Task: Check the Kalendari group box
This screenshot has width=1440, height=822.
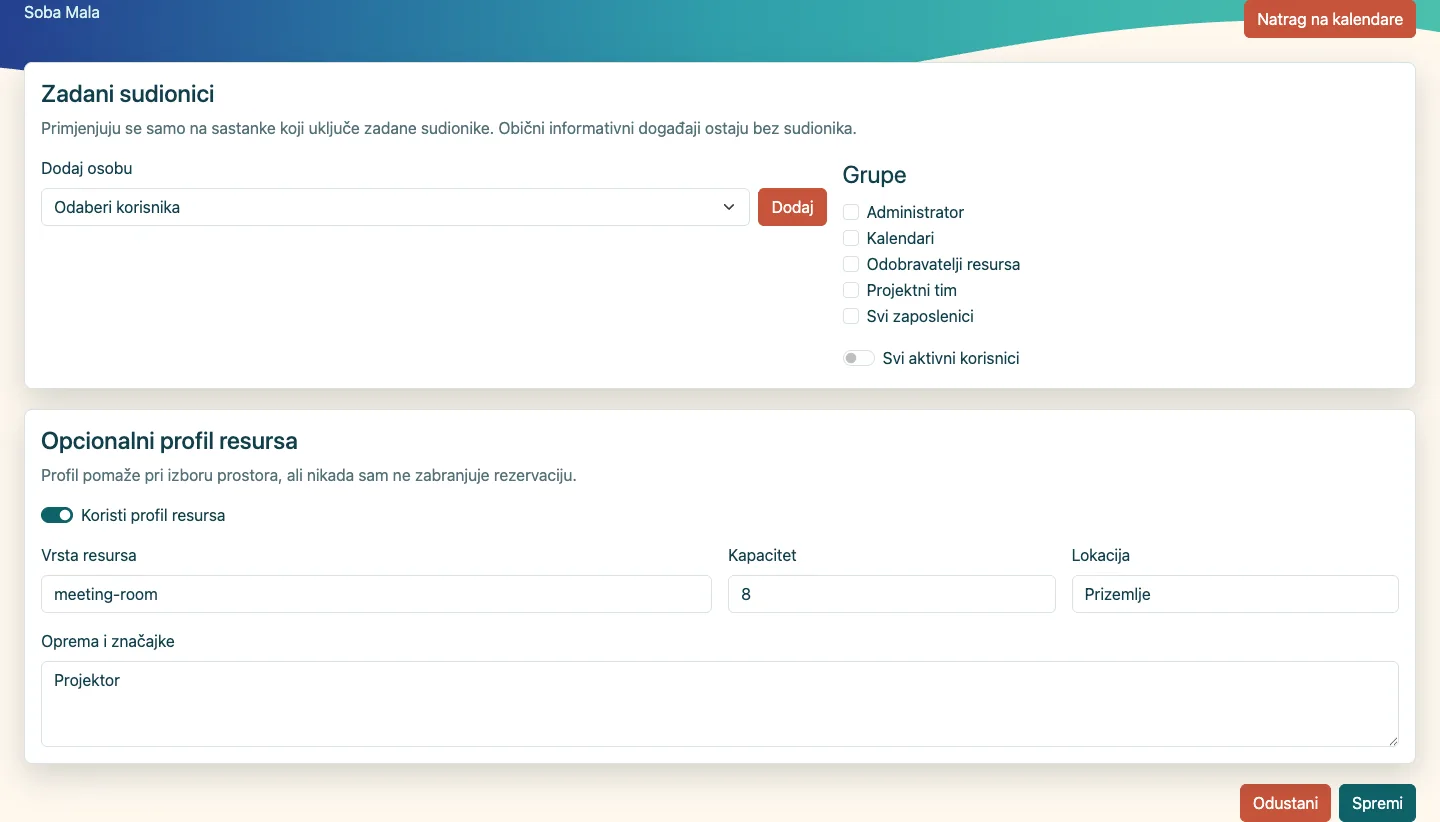Action: tap(851, 238)
